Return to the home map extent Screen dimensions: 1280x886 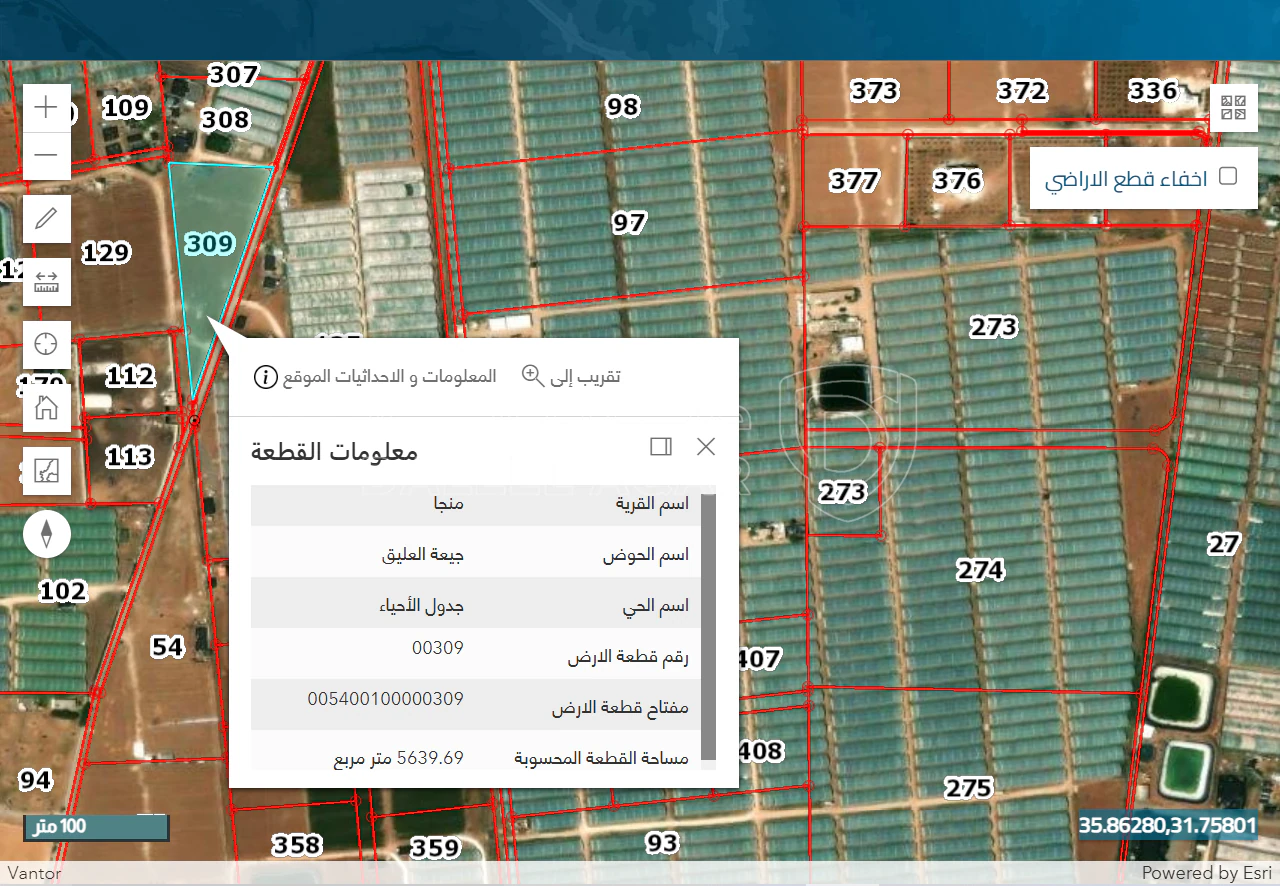coord(47,408)
